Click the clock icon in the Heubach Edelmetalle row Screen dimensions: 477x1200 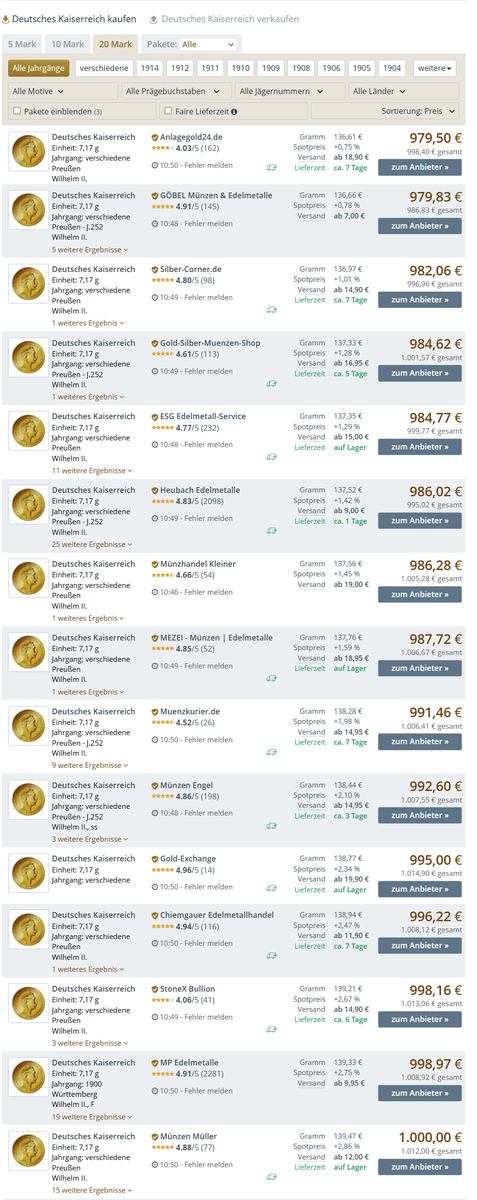coord(155,518)
